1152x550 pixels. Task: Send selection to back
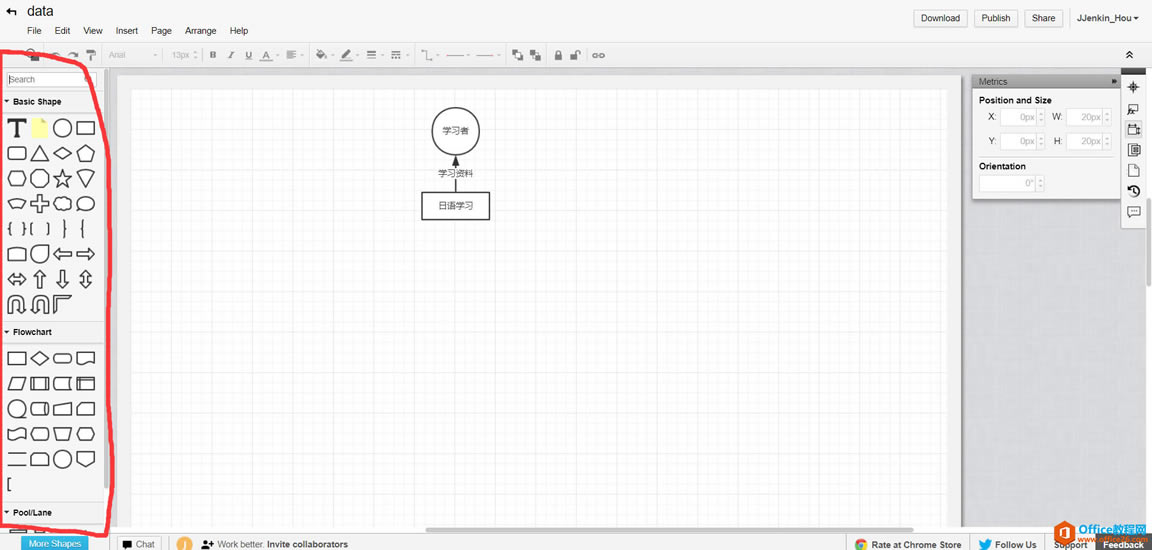coord(536,55)
